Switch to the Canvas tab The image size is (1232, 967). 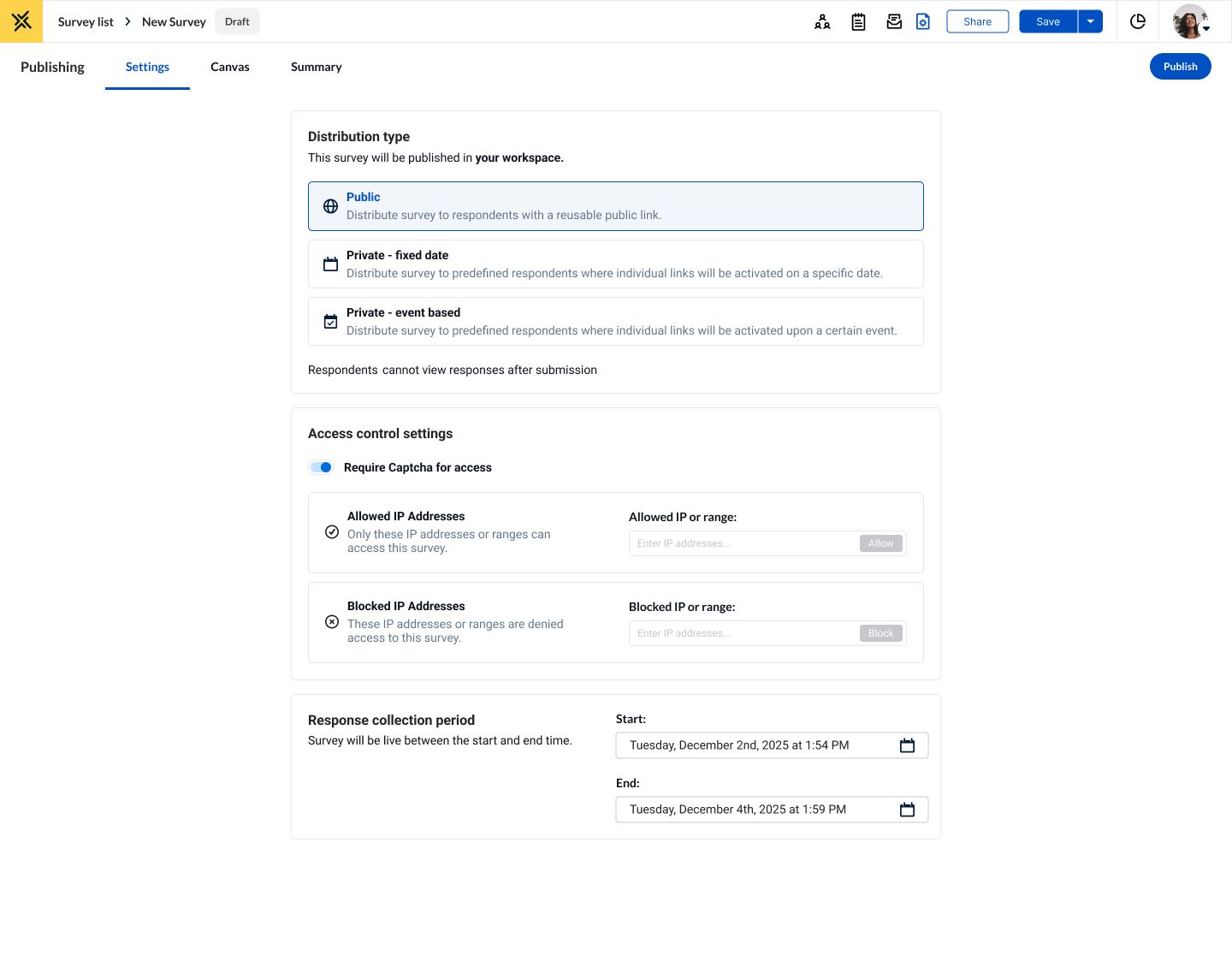(230, 67)
